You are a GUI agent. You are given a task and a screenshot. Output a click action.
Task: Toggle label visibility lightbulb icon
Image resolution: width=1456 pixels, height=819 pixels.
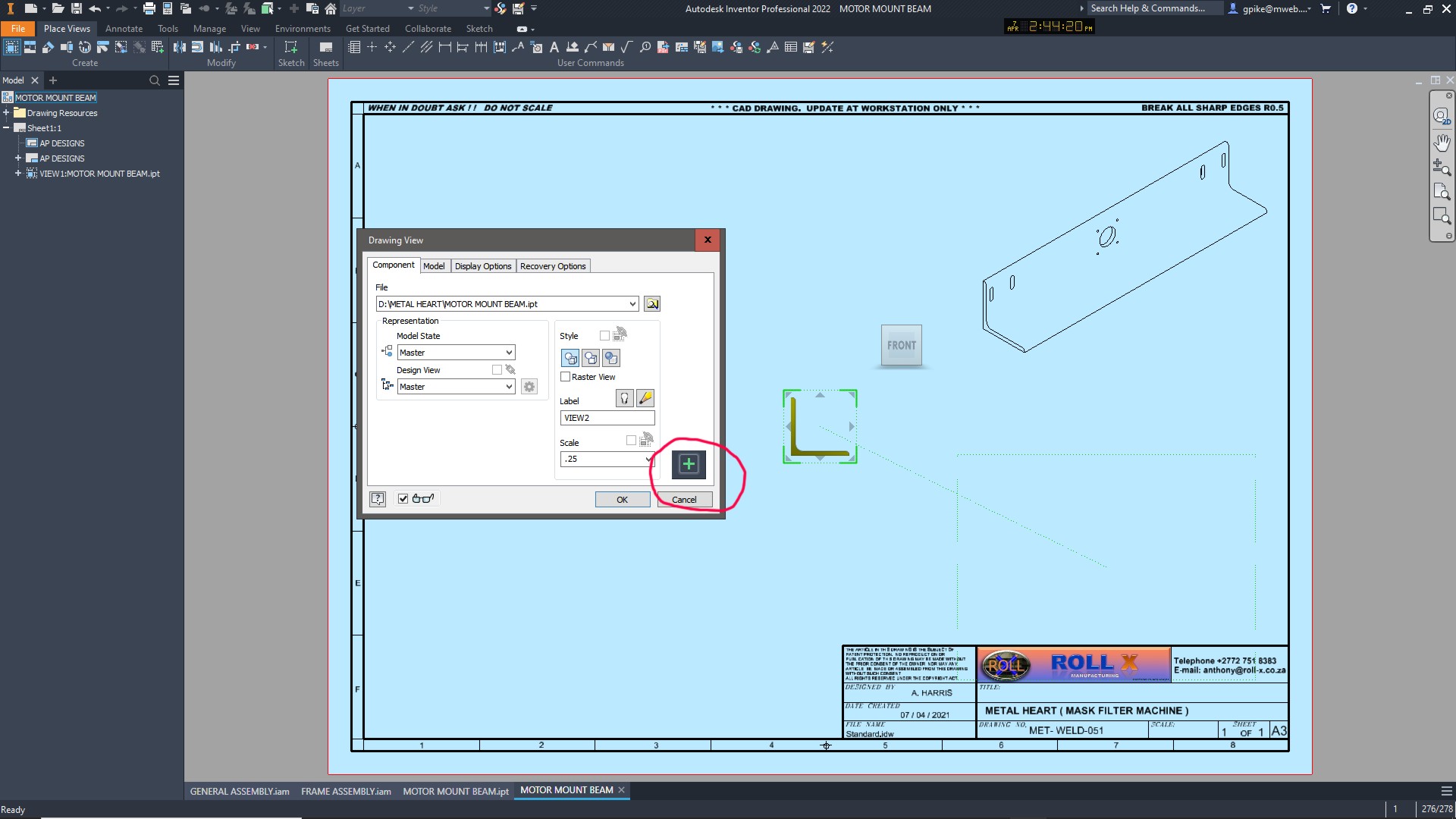(624, 398)
